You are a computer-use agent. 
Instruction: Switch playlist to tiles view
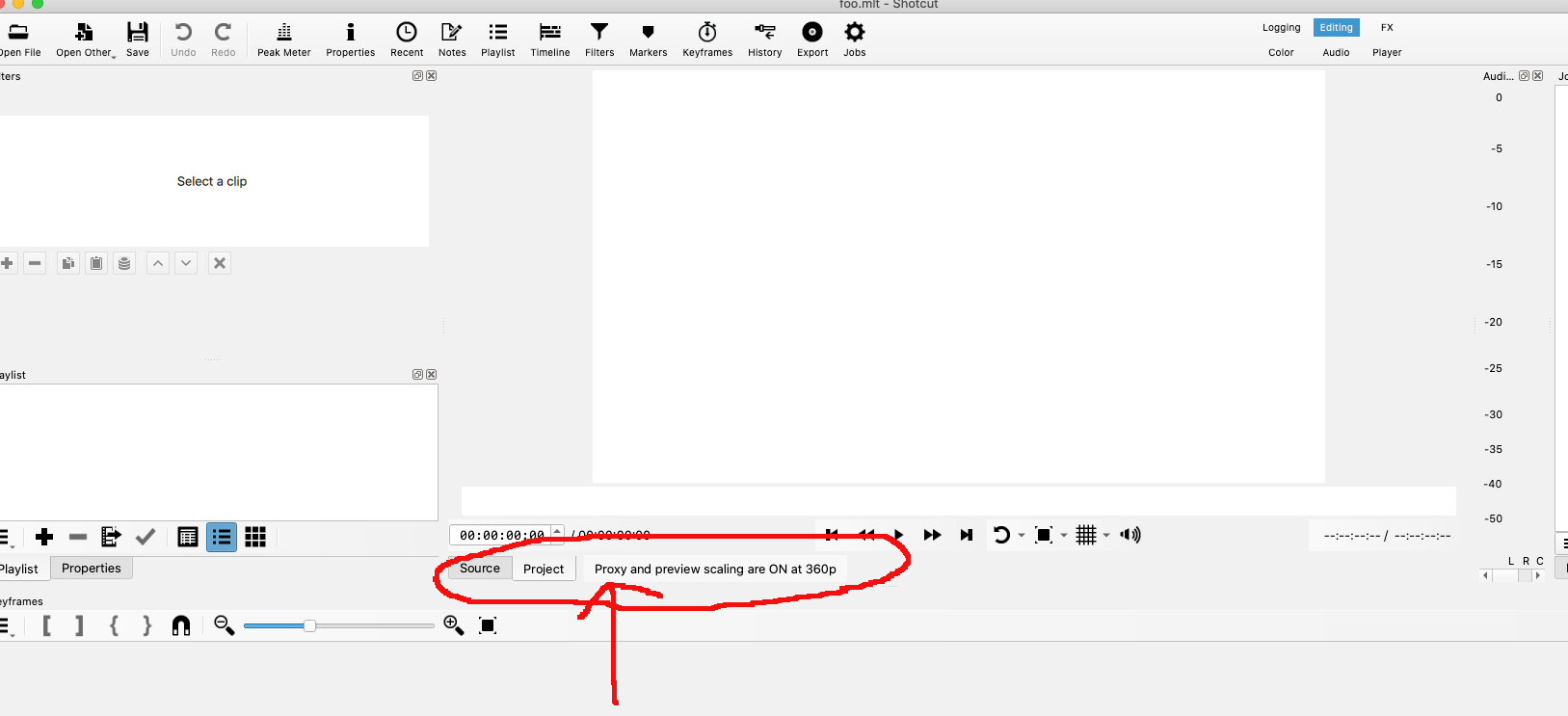point(255,537)
